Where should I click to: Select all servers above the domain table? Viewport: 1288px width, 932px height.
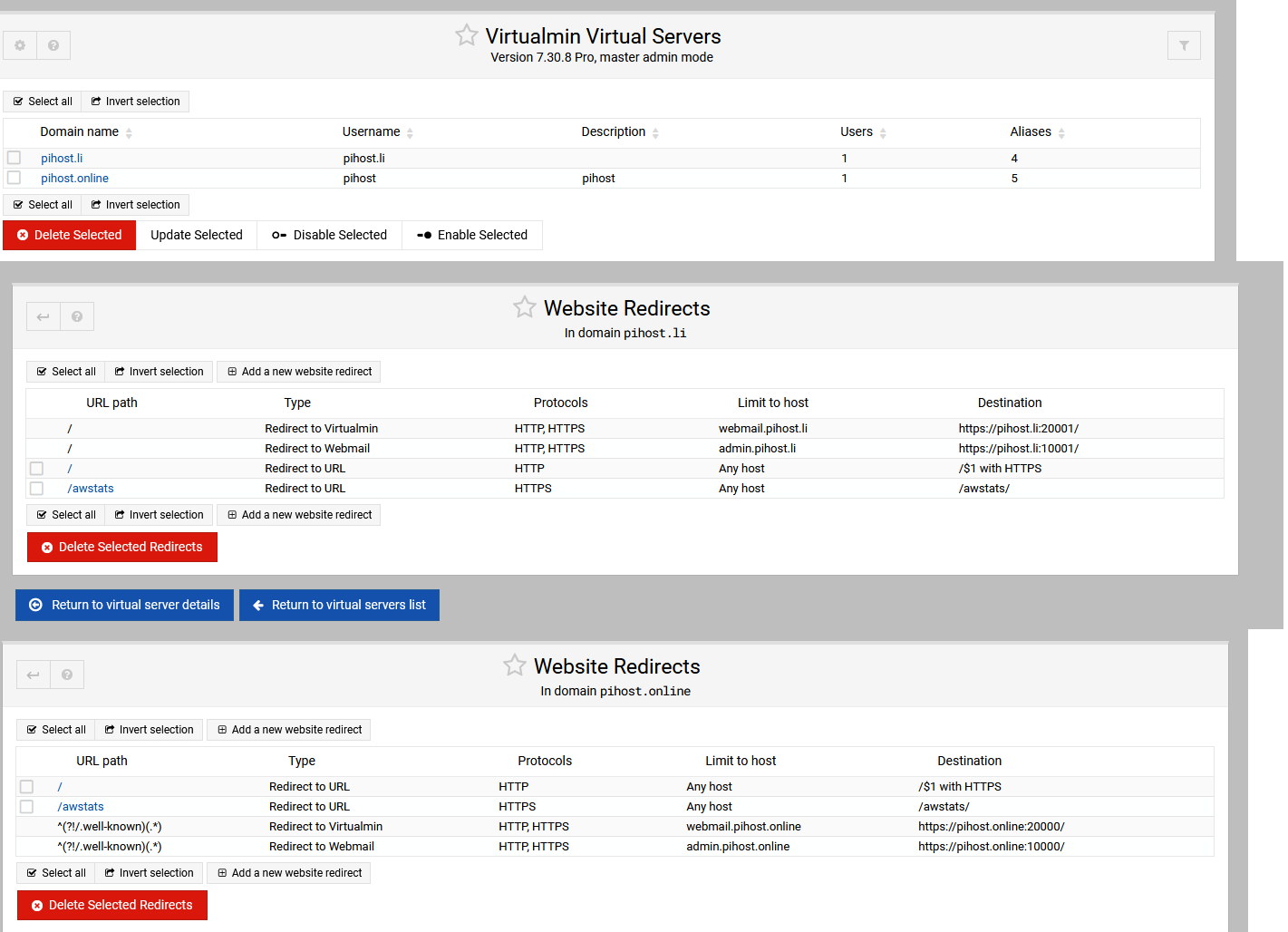(x=43, y=102)
